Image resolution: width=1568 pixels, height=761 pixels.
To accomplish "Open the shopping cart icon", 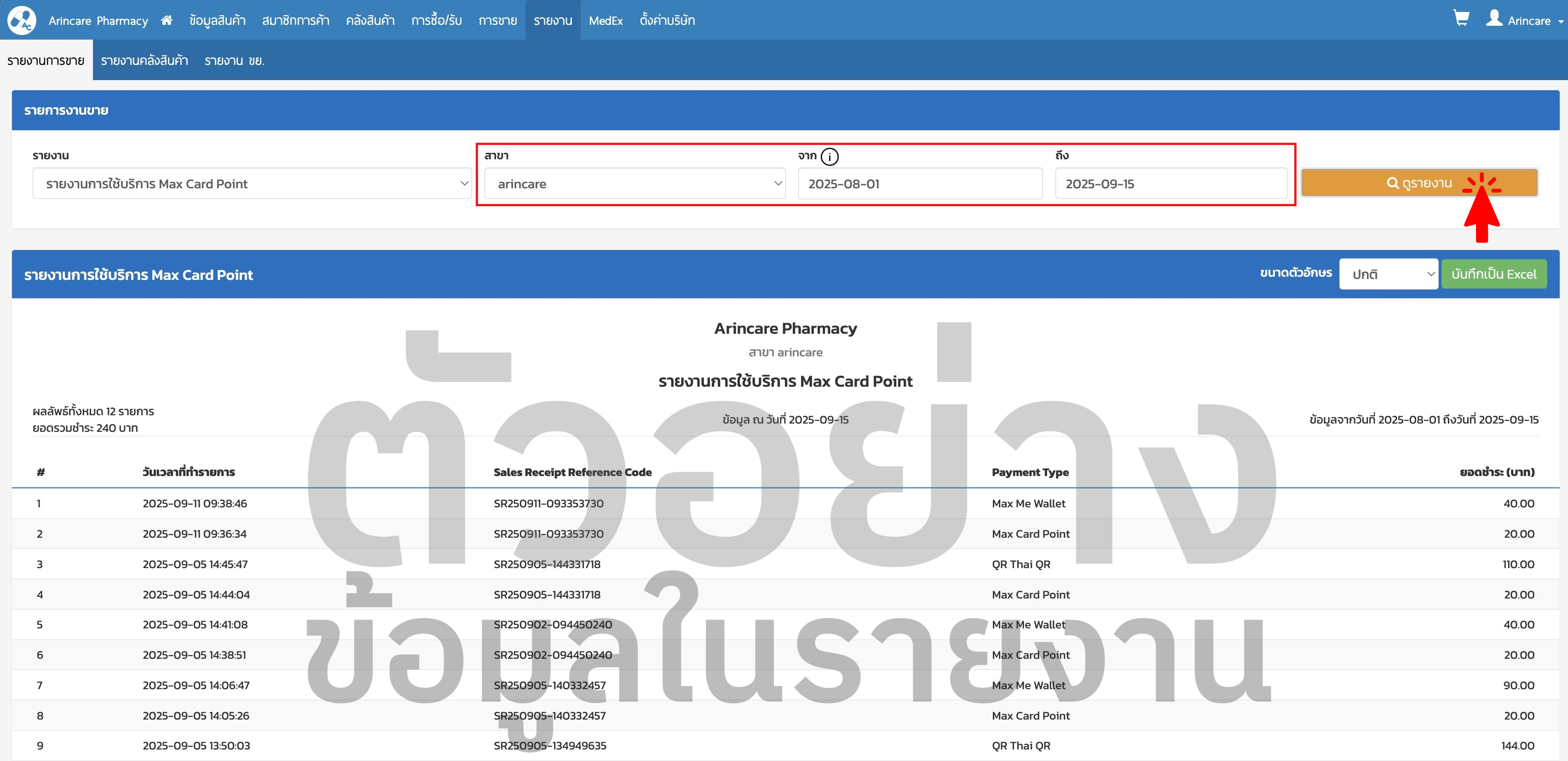I will pos(1461,18).
